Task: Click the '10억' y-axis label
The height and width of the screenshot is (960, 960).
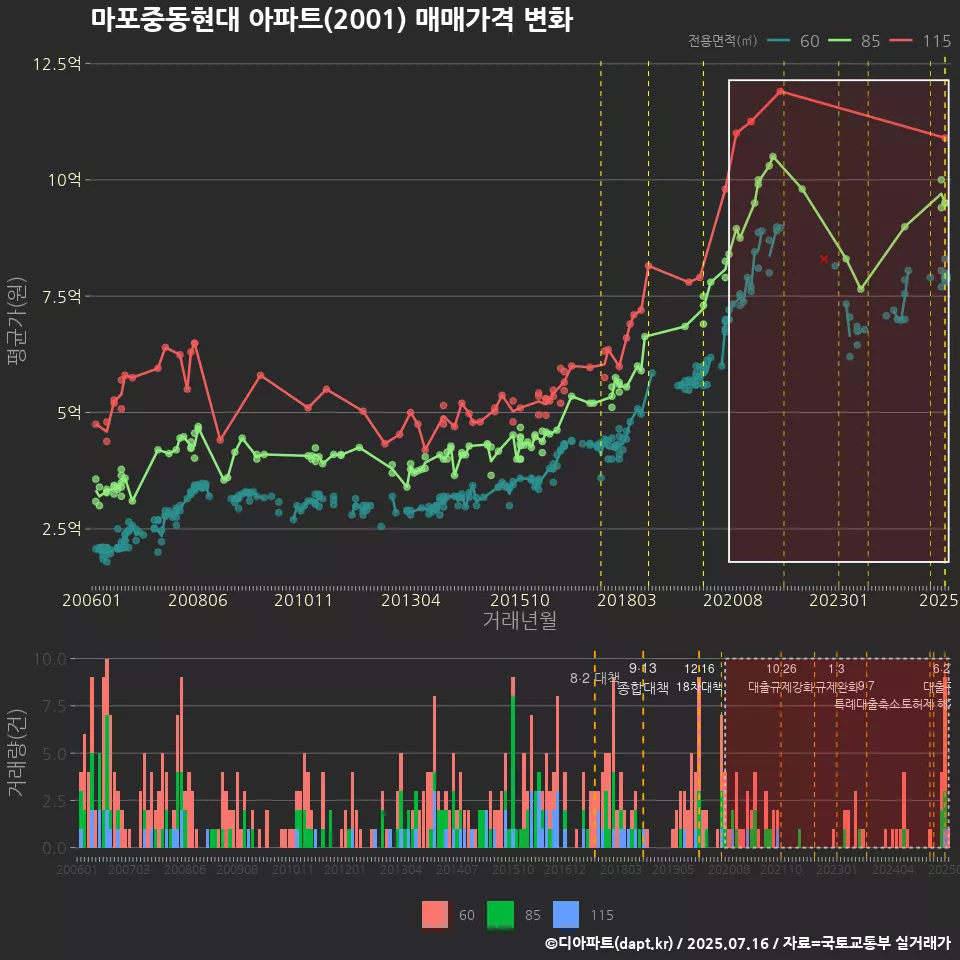Action: 64,180
